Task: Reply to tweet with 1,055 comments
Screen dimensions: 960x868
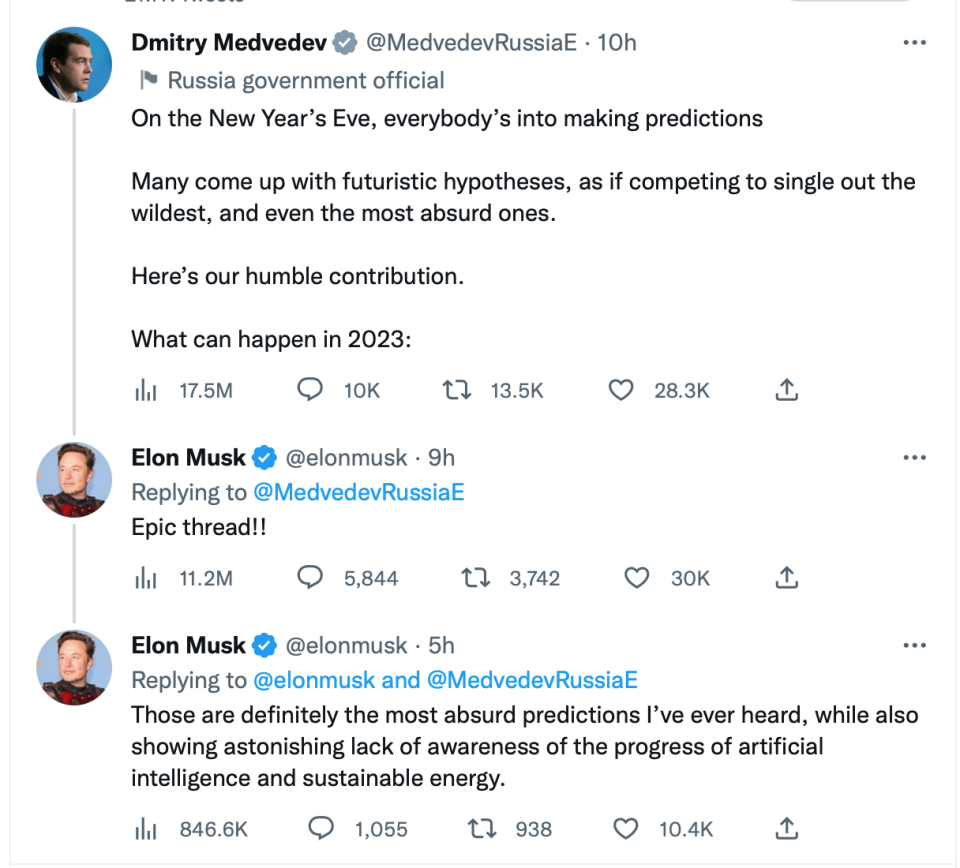Action: 320,828
